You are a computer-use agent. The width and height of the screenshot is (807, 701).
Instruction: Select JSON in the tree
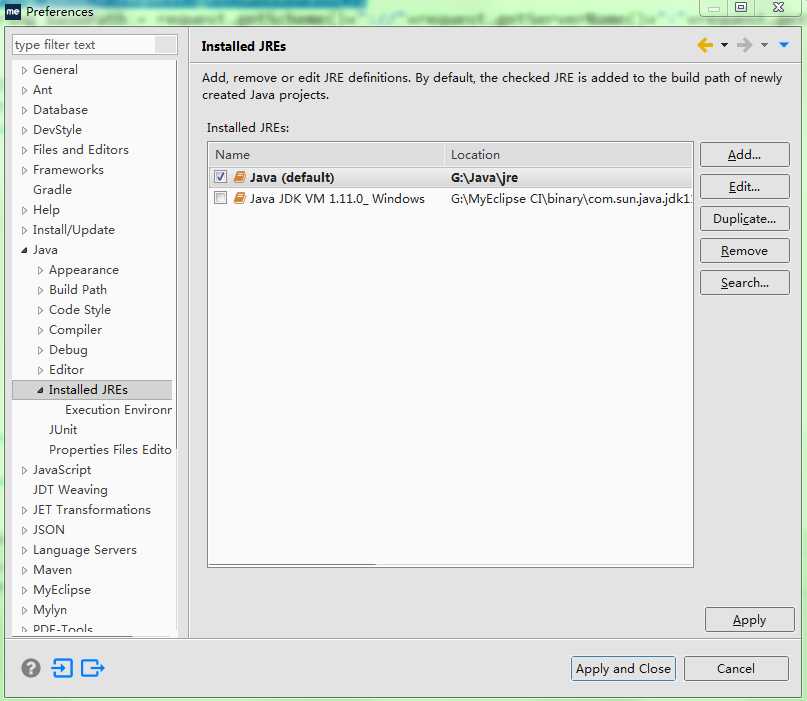[x=49, y=530]
